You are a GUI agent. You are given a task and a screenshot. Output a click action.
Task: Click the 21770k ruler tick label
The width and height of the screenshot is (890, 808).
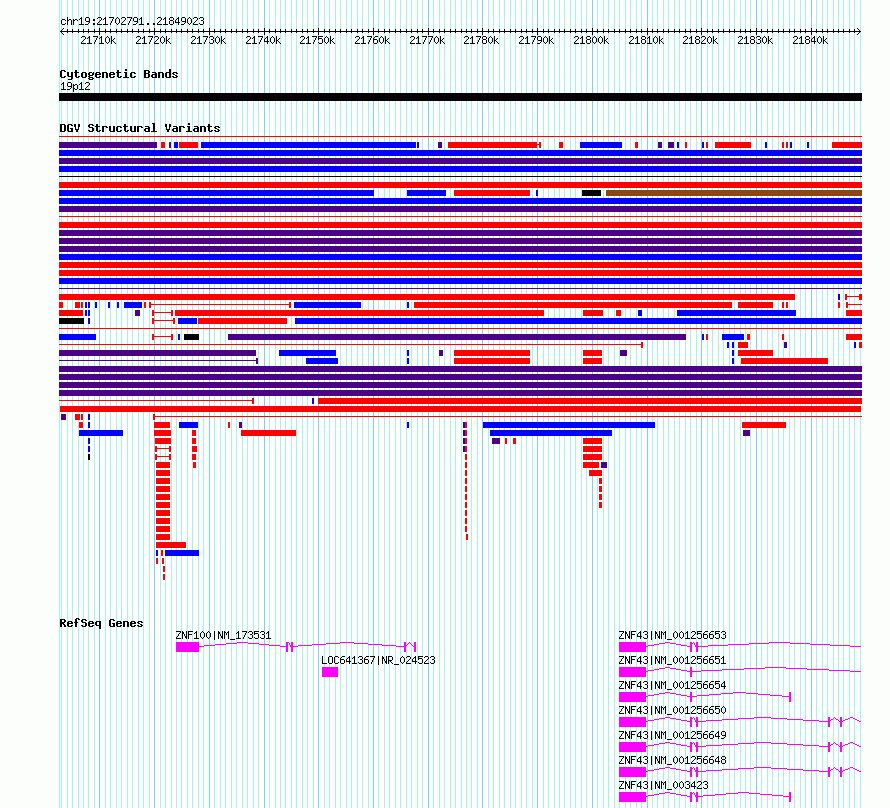pyautogui.click(x=427, y=40)
